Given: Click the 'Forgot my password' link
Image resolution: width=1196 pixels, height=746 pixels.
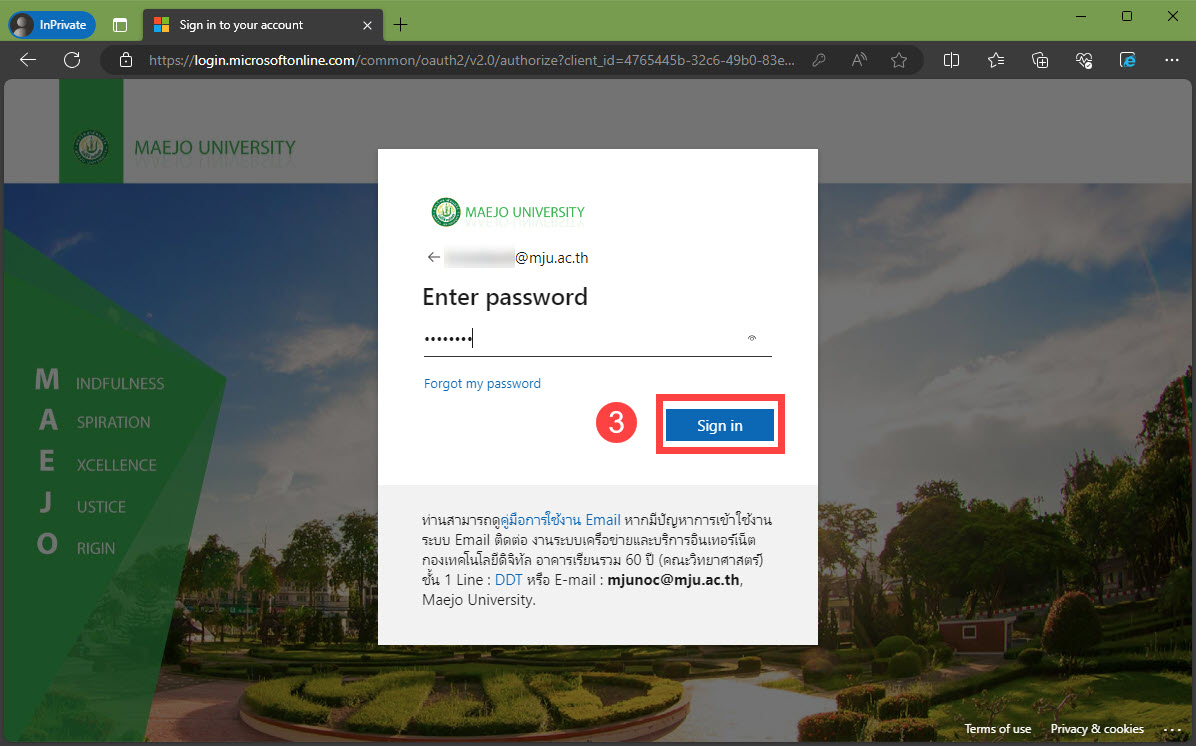Looking at the screenshot, I should pyautogui.click(x=482, y=383).
